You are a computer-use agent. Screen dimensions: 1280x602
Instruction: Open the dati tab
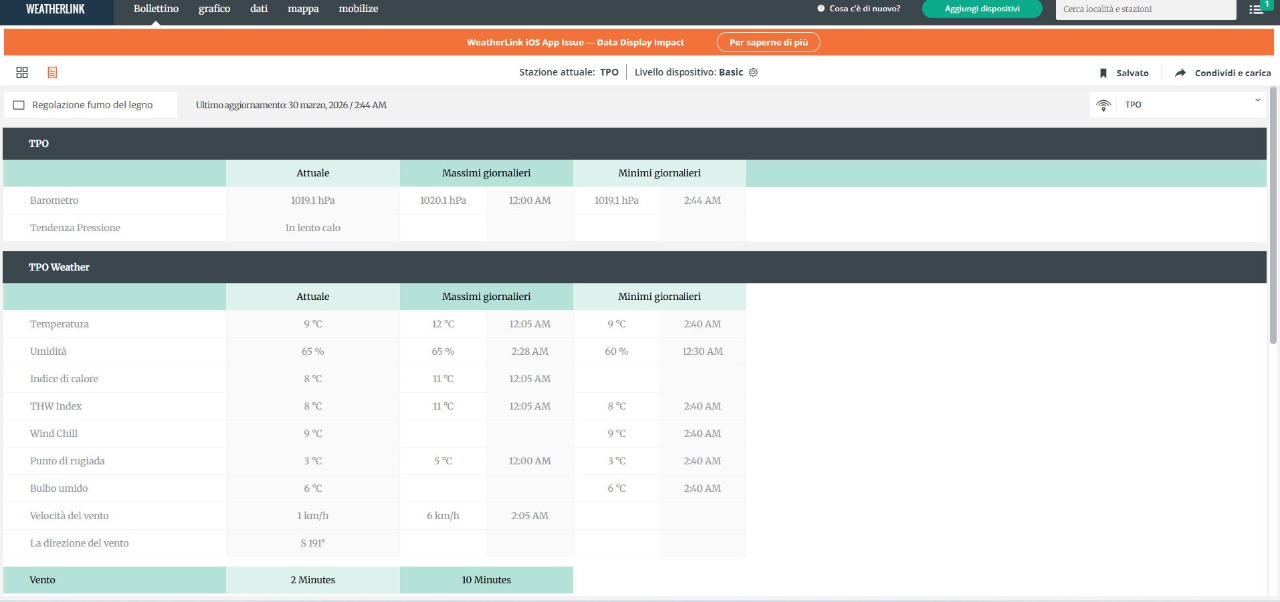pos(258,9)
